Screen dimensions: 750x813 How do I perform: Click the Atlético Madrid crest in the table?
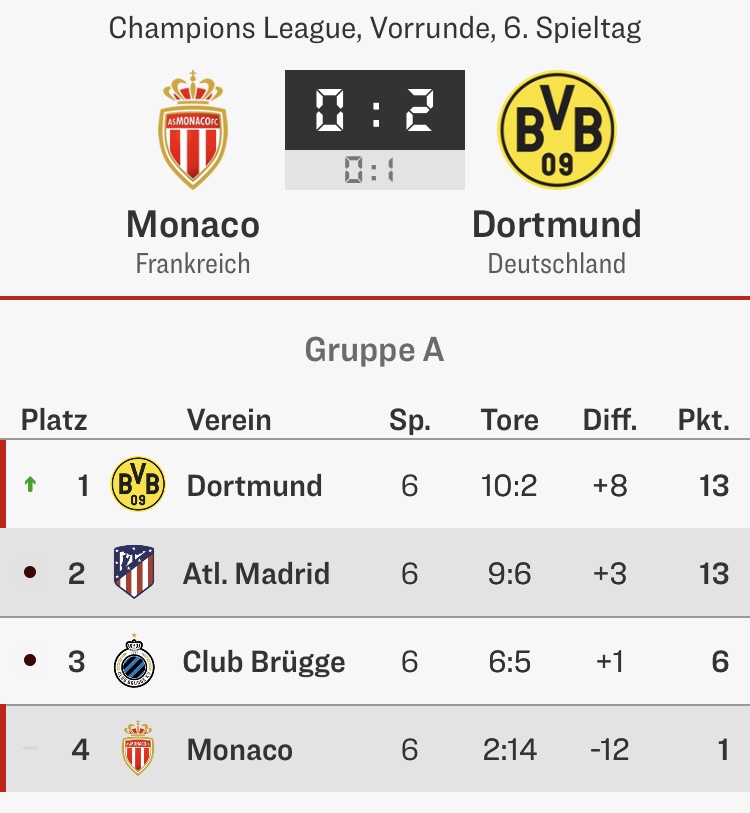click(134, 573)
